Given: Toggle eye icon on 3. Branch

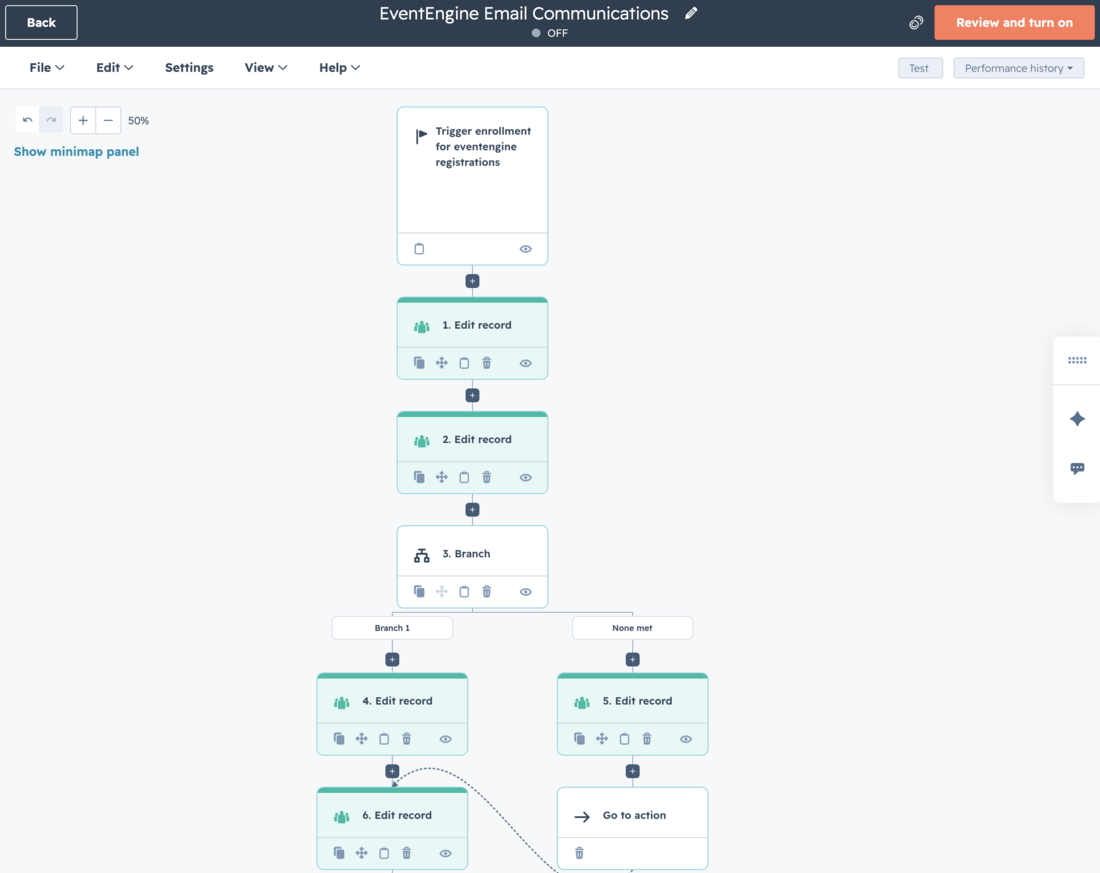Looking at the screenshot, I should click(525, 592).
